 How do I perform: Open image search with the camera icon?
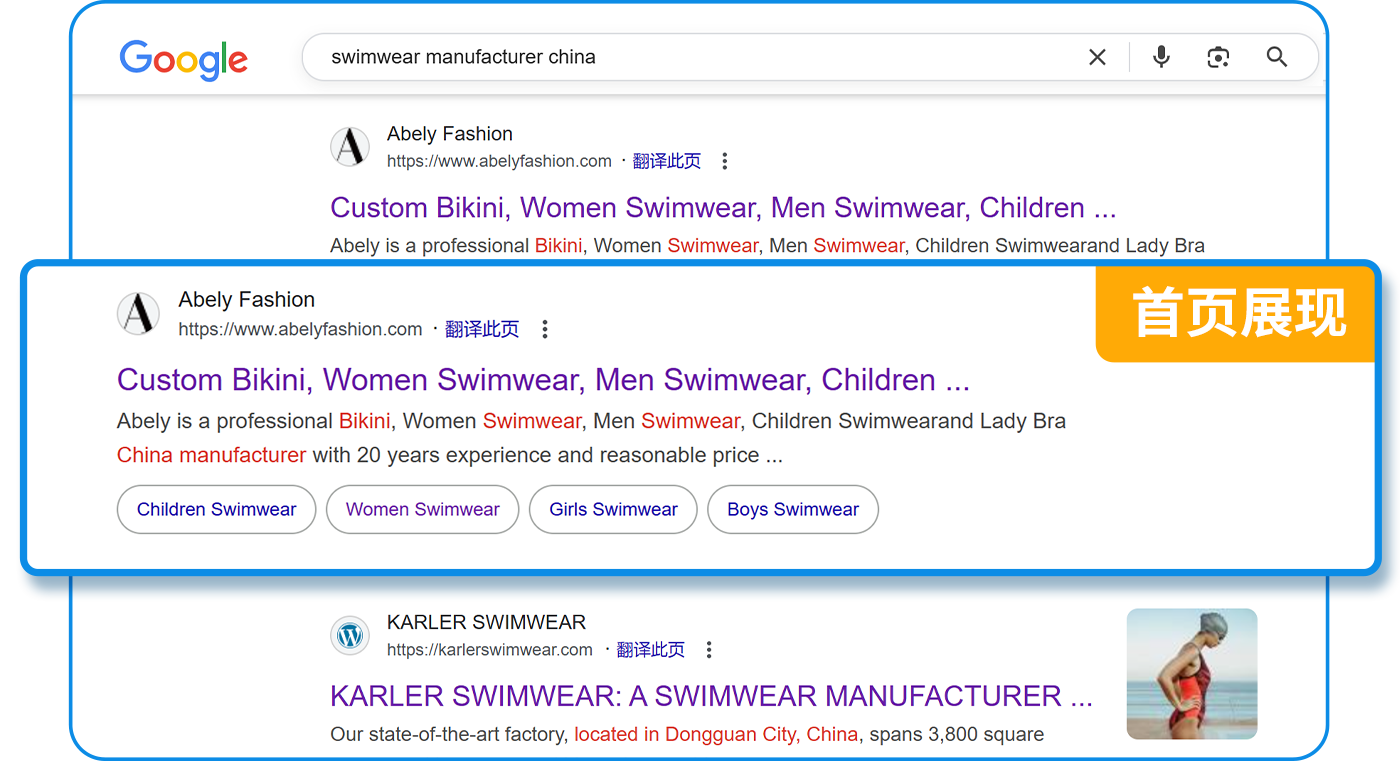1218,57
